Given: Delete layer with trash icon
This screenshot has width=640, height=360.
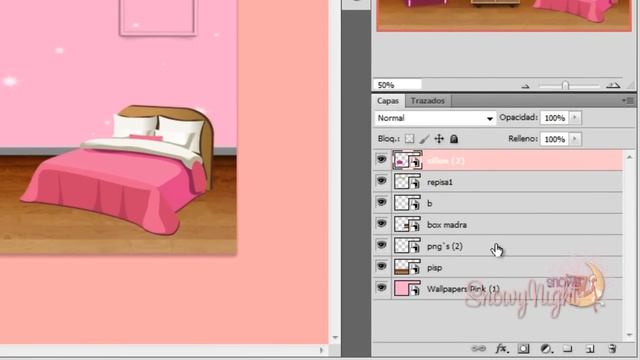Looking at the screenshot, I should click(612, 349).
